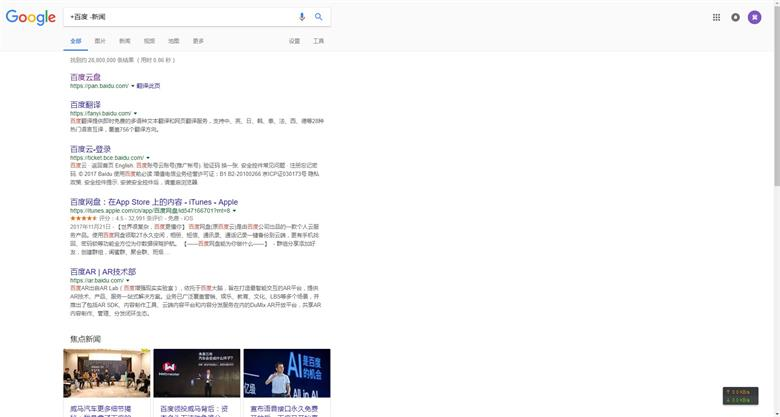Expand the arrow beside fanyi.baidu.com URL
Screen dimensions: 780x417
[135, 114]
